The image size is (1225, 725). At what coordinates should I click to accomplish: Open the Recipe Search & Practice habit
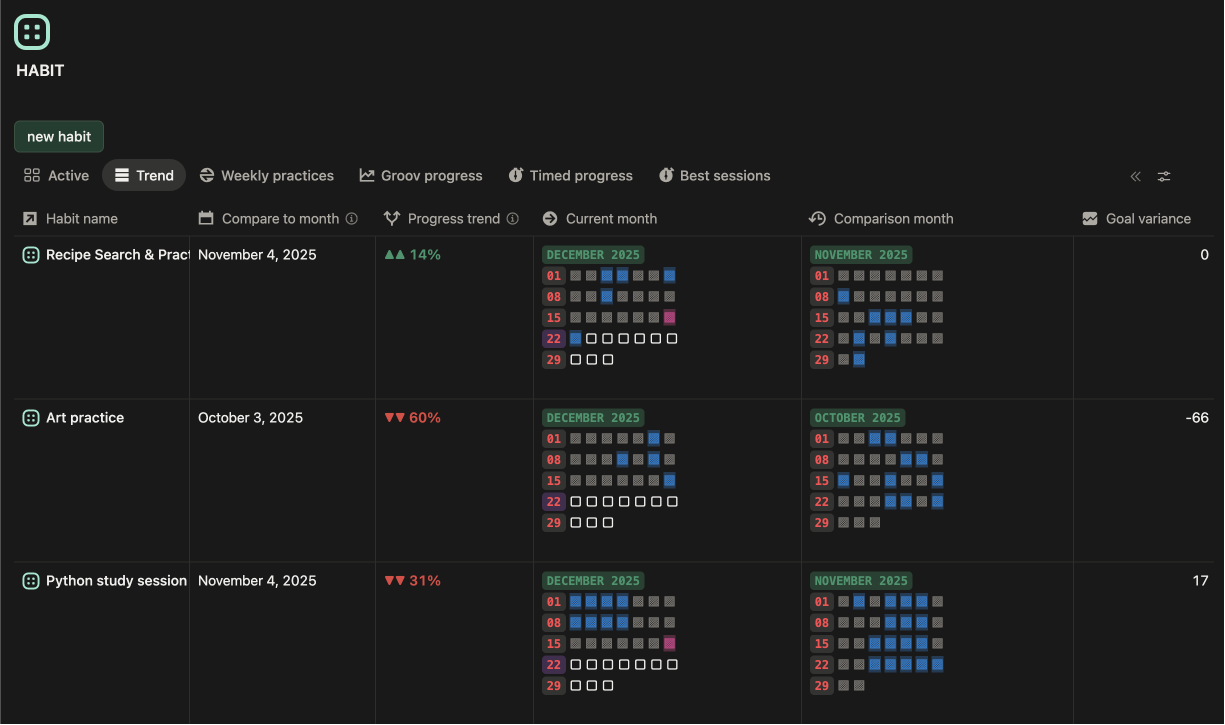coord(118,255)
